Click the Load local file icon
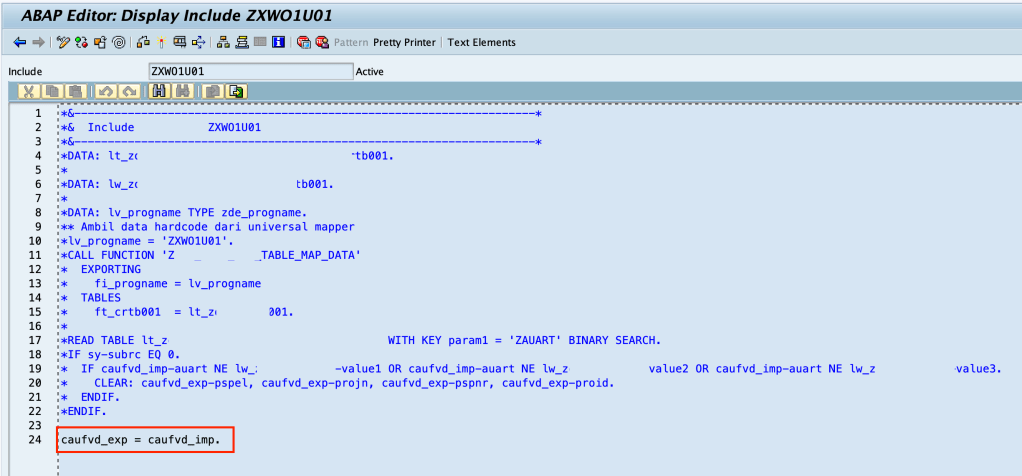Viewport: 1022px width, 476px height. coord(236,92)
